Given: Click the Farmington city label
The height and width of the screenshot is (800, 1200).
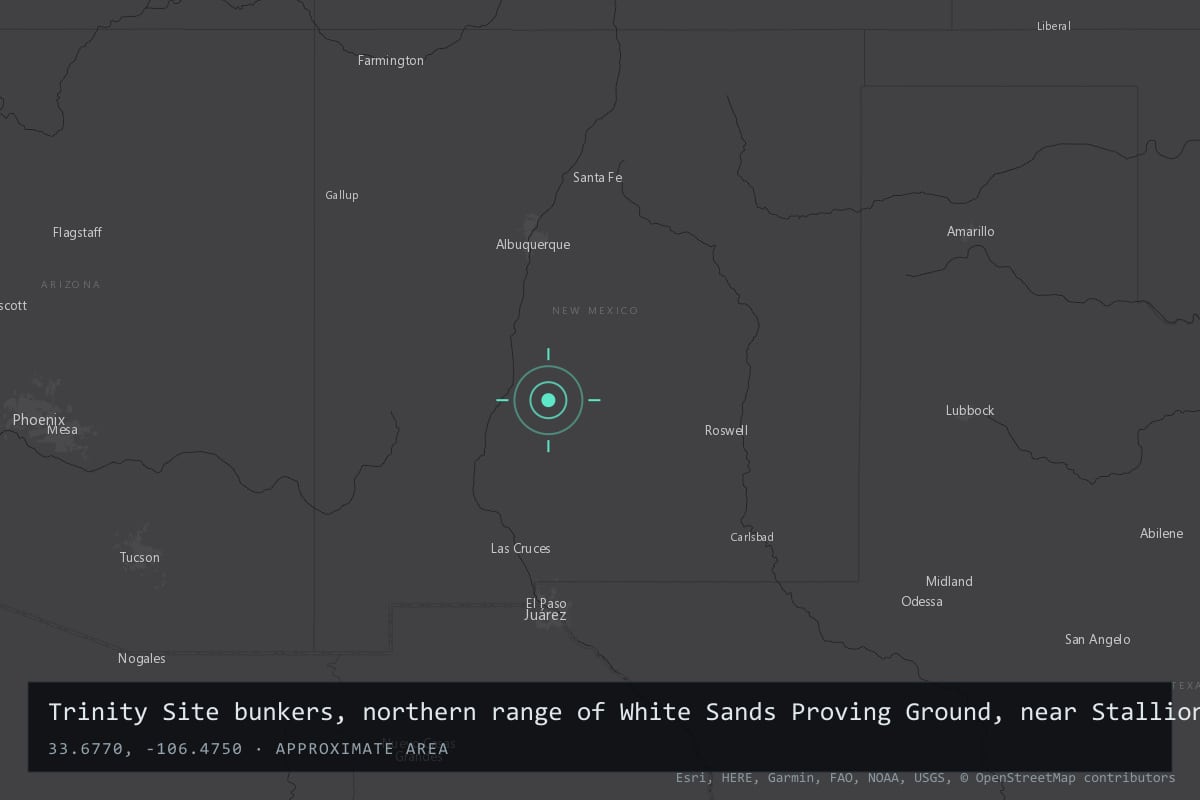Looking at the screenshot, I should [x=391, y=61].
